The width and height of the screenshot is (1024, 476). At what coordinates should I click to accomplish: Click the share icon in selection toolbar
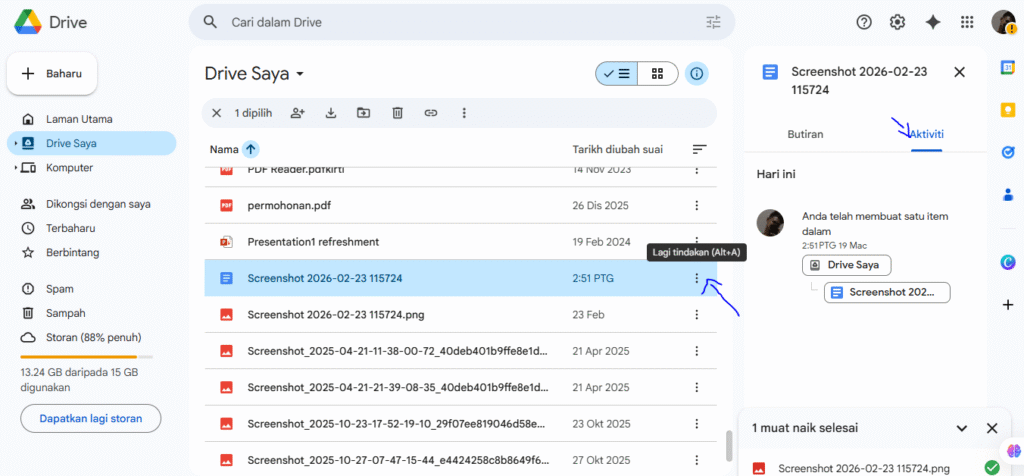[297, 113]
